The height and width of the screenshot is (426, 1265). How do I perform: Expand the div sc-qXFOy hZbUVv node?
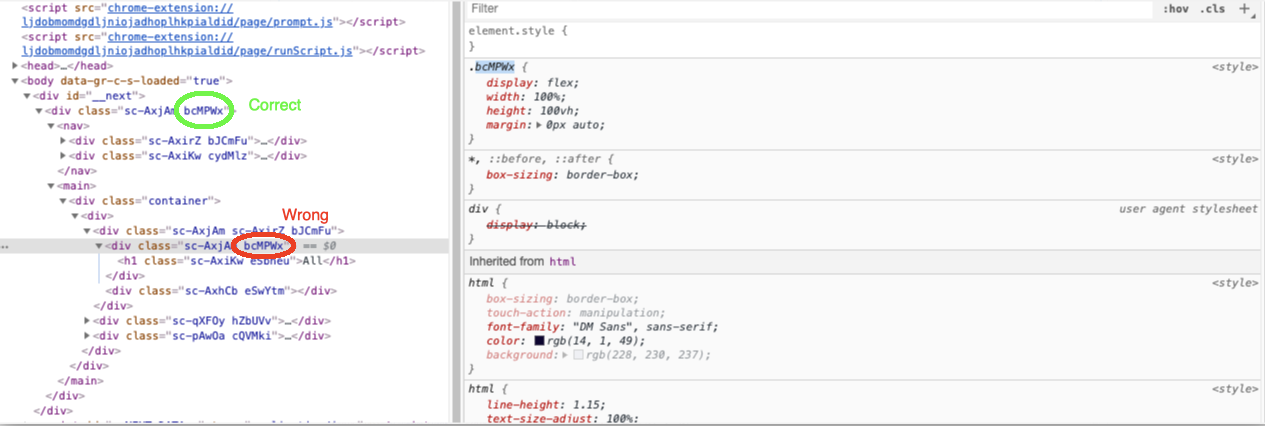87,321
